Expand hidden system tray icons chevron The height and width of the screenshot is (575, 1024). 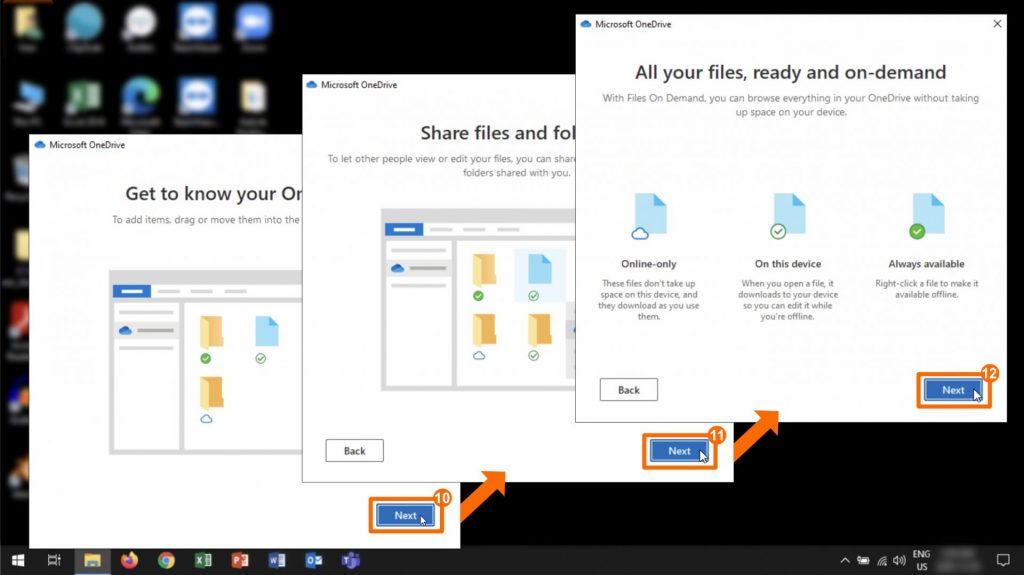point(844,561)
